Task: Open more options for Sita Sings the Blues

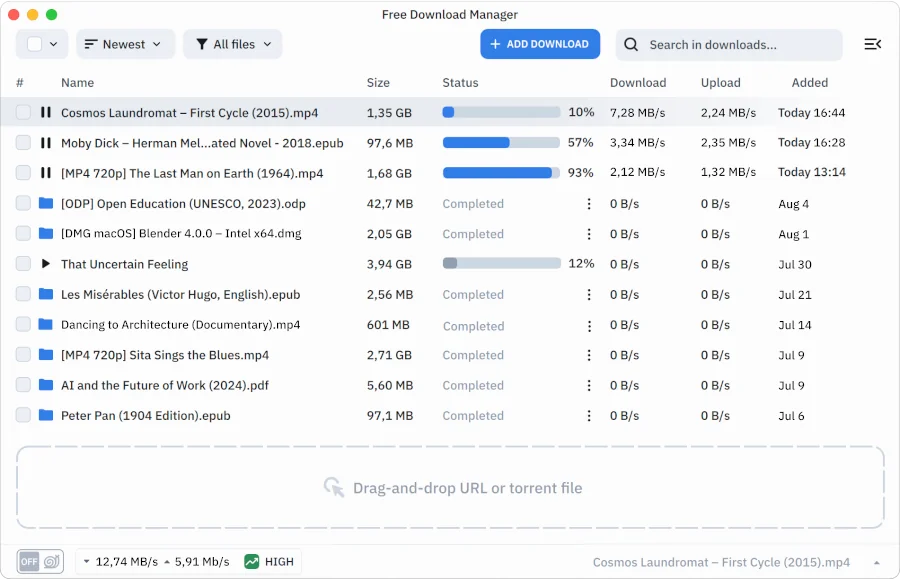Action: (x=589, y=355)
